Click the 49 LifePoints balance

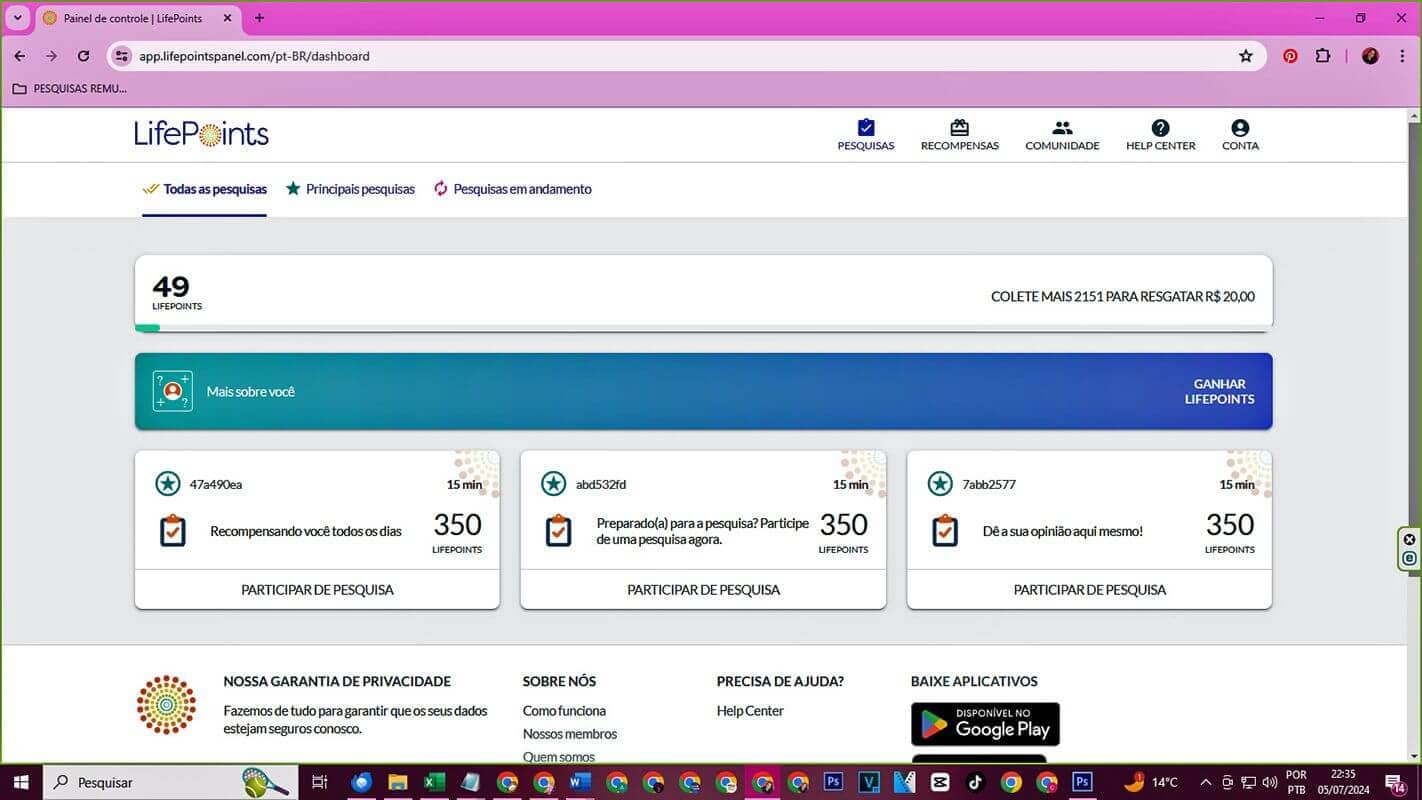pyautogui.click(x=176, y=292)
